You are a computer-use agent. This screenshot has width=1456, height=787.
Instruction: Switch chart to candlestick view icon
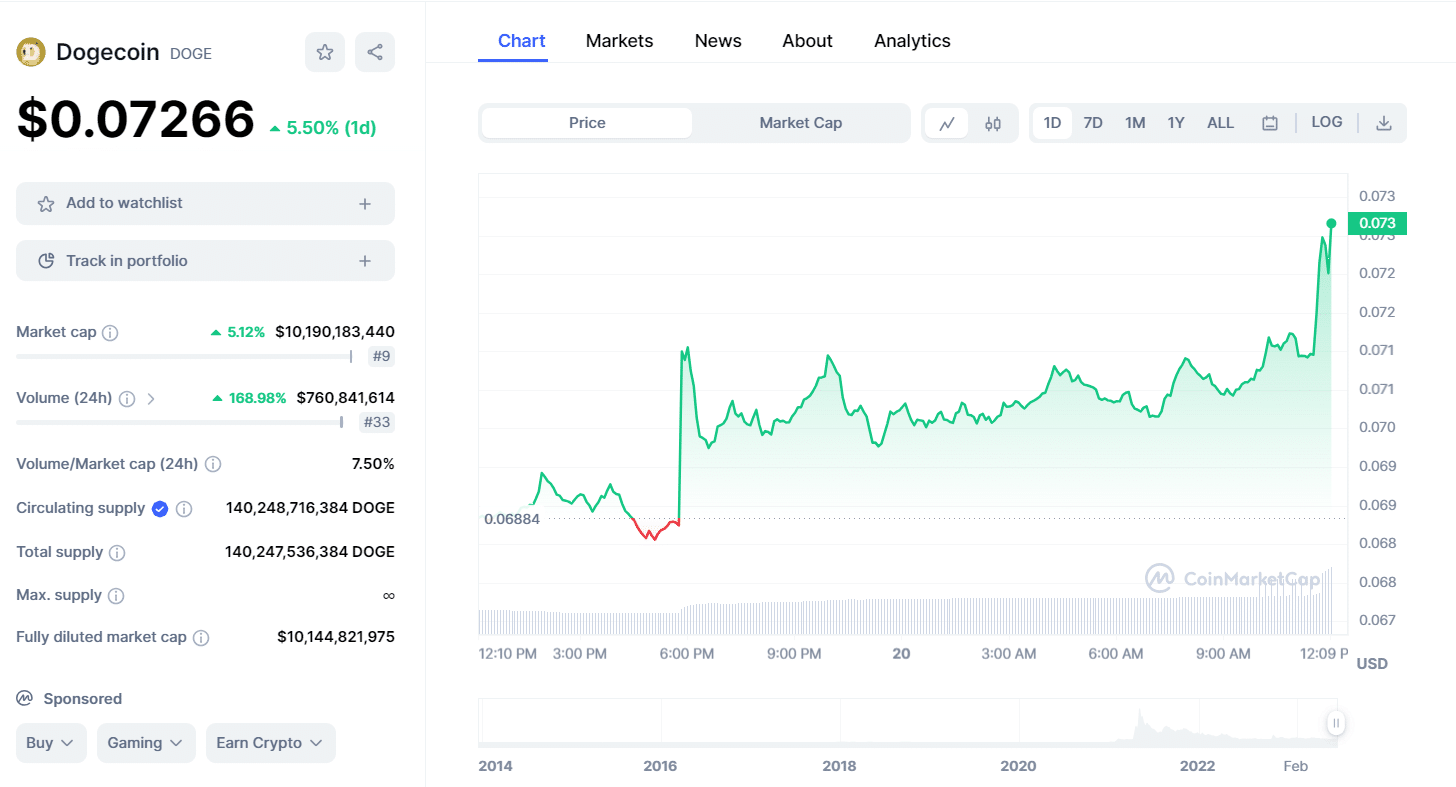tap(993, 123)
